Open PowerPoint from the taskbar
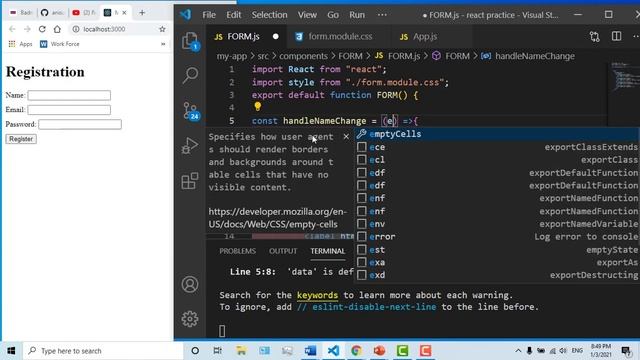Viewport: 640px width, 360px height. 379,351
